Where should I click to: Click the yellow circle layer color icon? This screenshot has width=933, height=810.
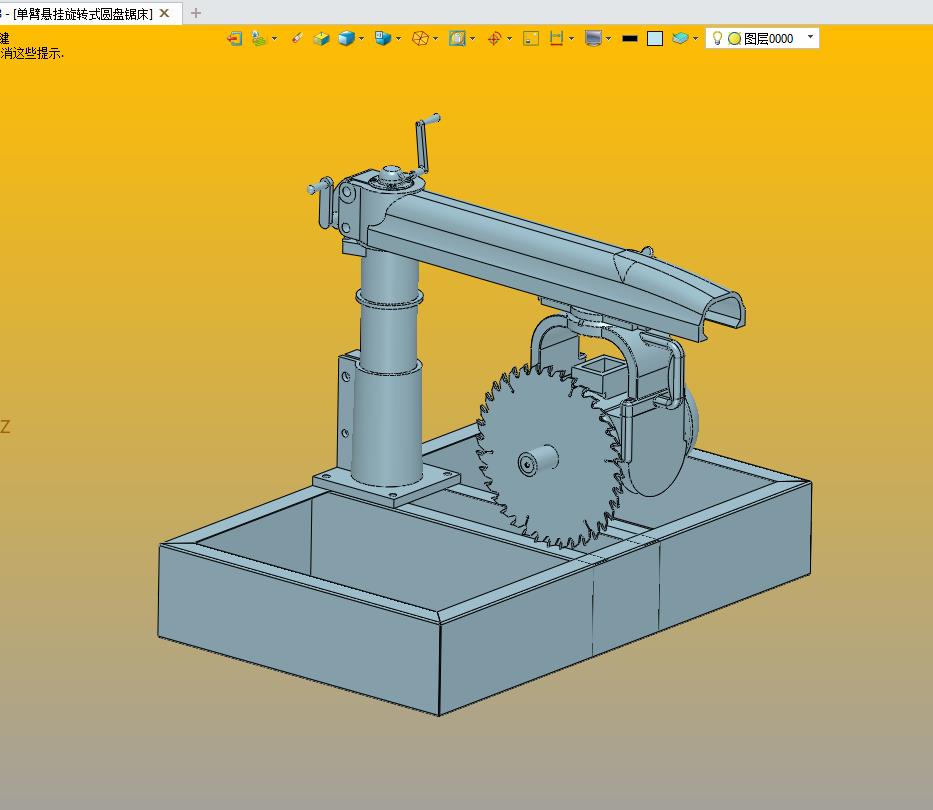pos(735,39)
